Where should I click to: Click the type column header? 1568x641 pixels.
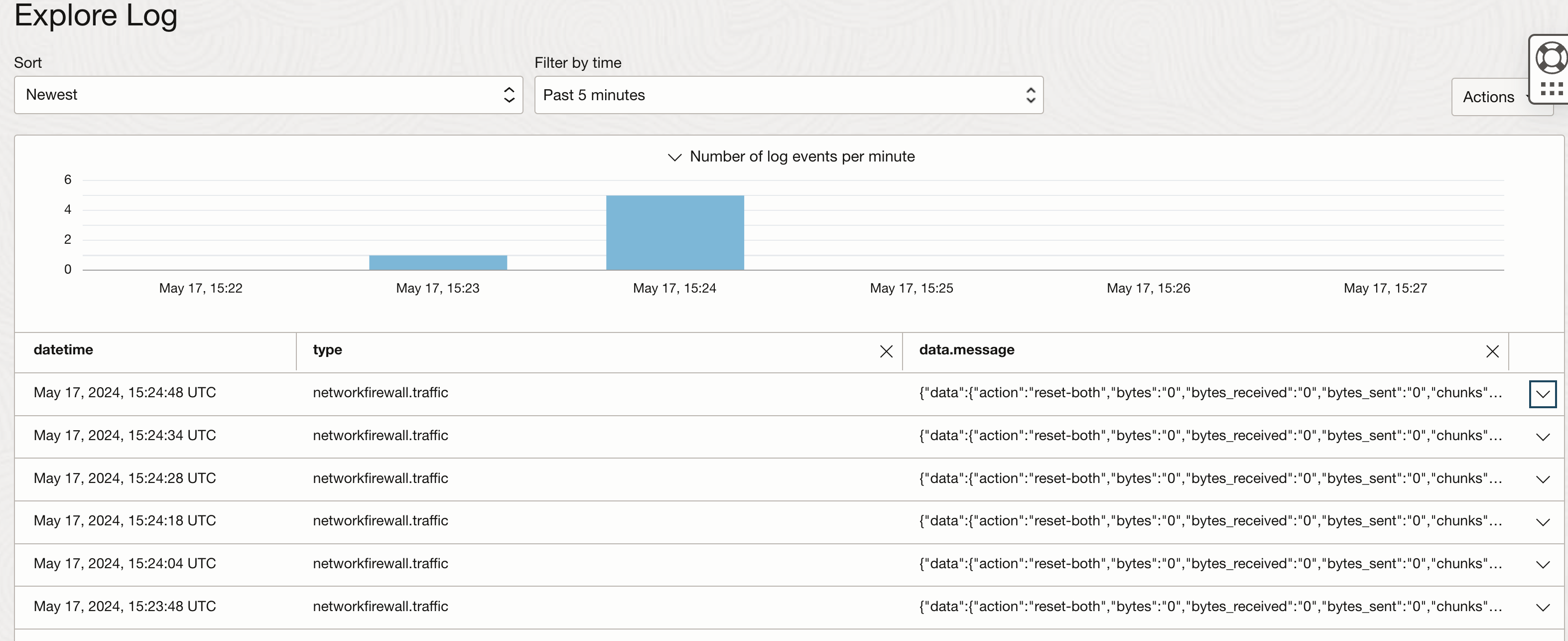pos(327,350)
